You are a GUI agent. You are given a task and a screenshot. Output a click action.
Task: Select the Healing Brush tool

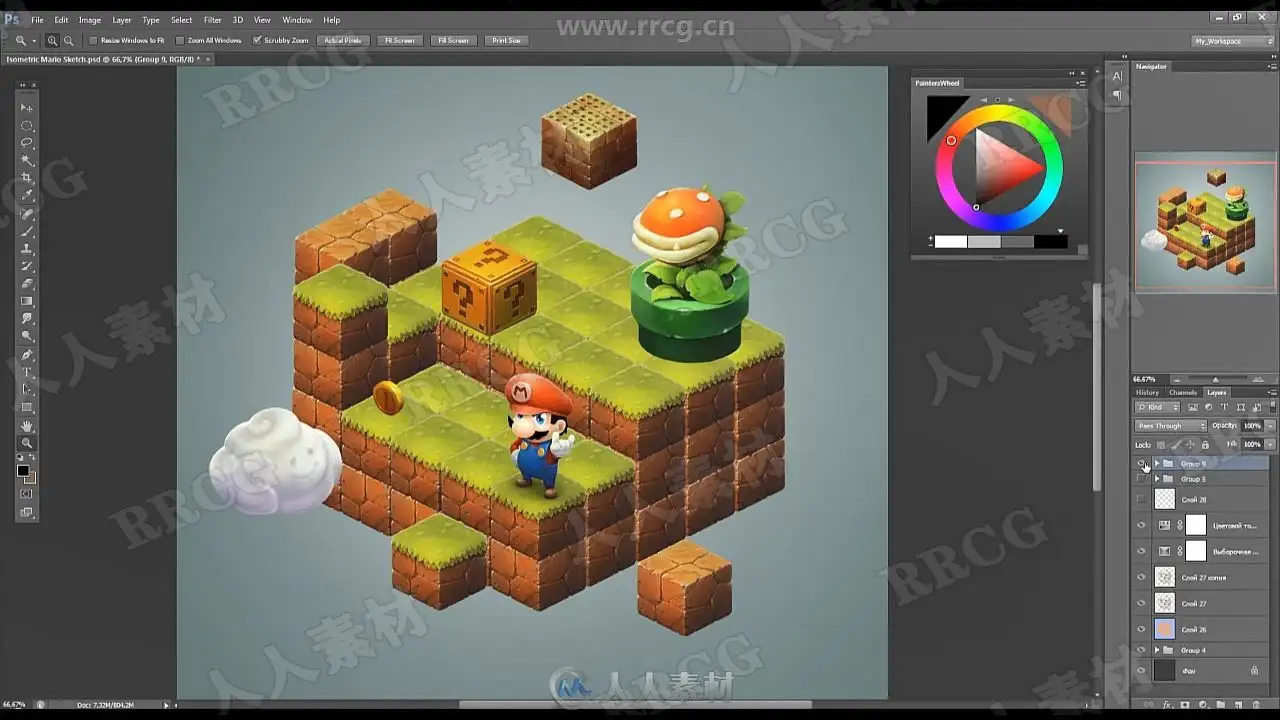27,214
